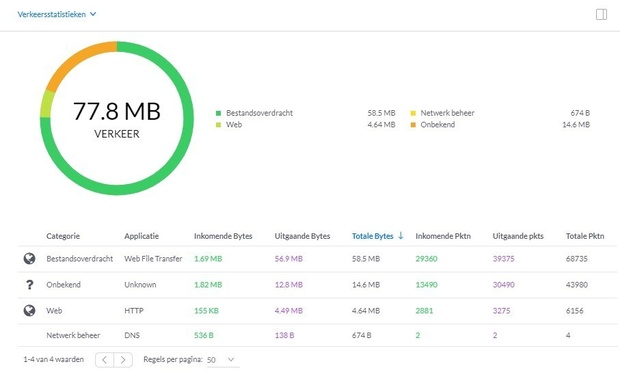Click the globe icon in the Web row

29,311
